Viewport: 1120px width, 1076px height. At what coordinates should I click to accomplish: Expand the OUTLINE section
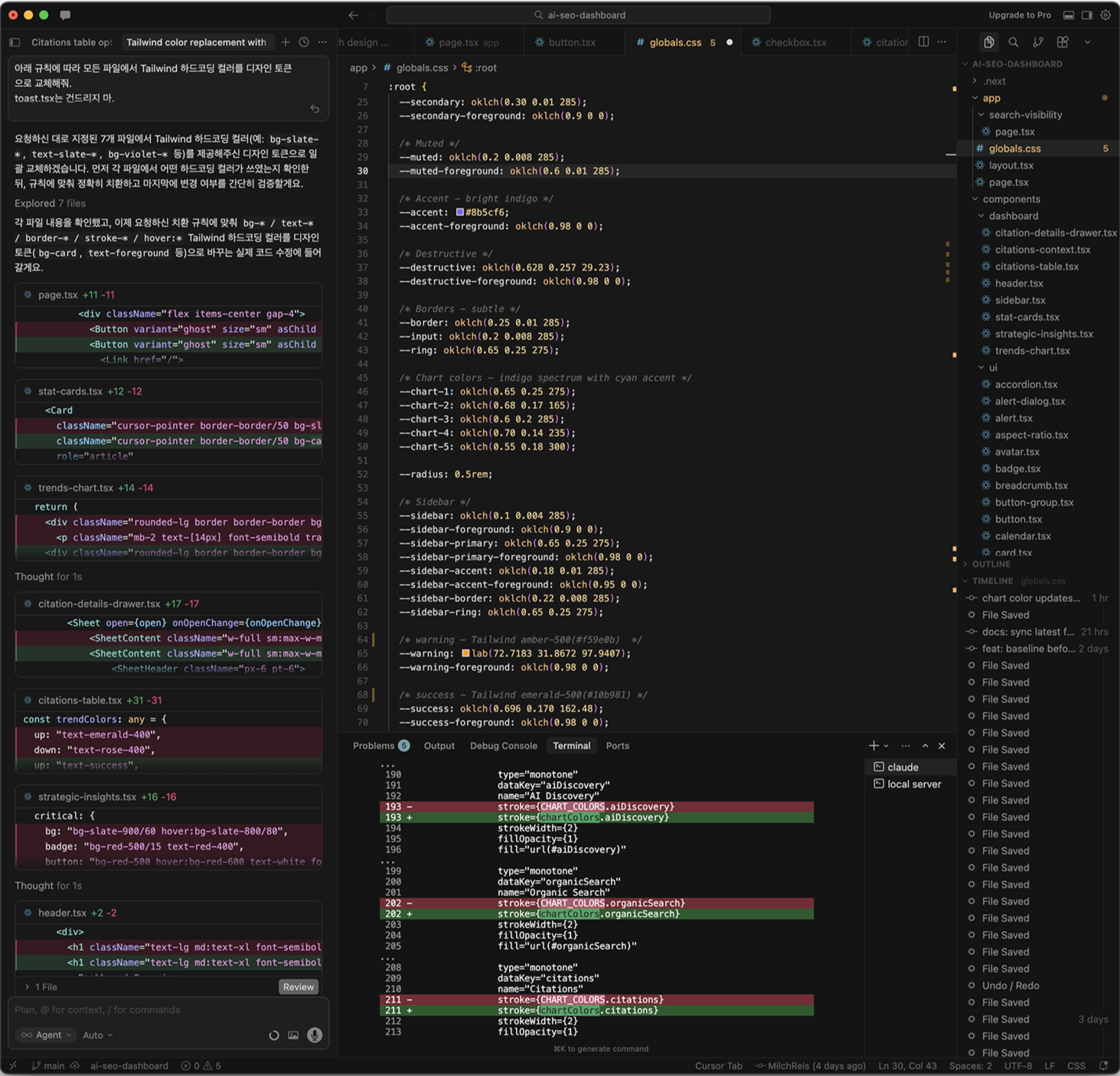coord(991,564)
